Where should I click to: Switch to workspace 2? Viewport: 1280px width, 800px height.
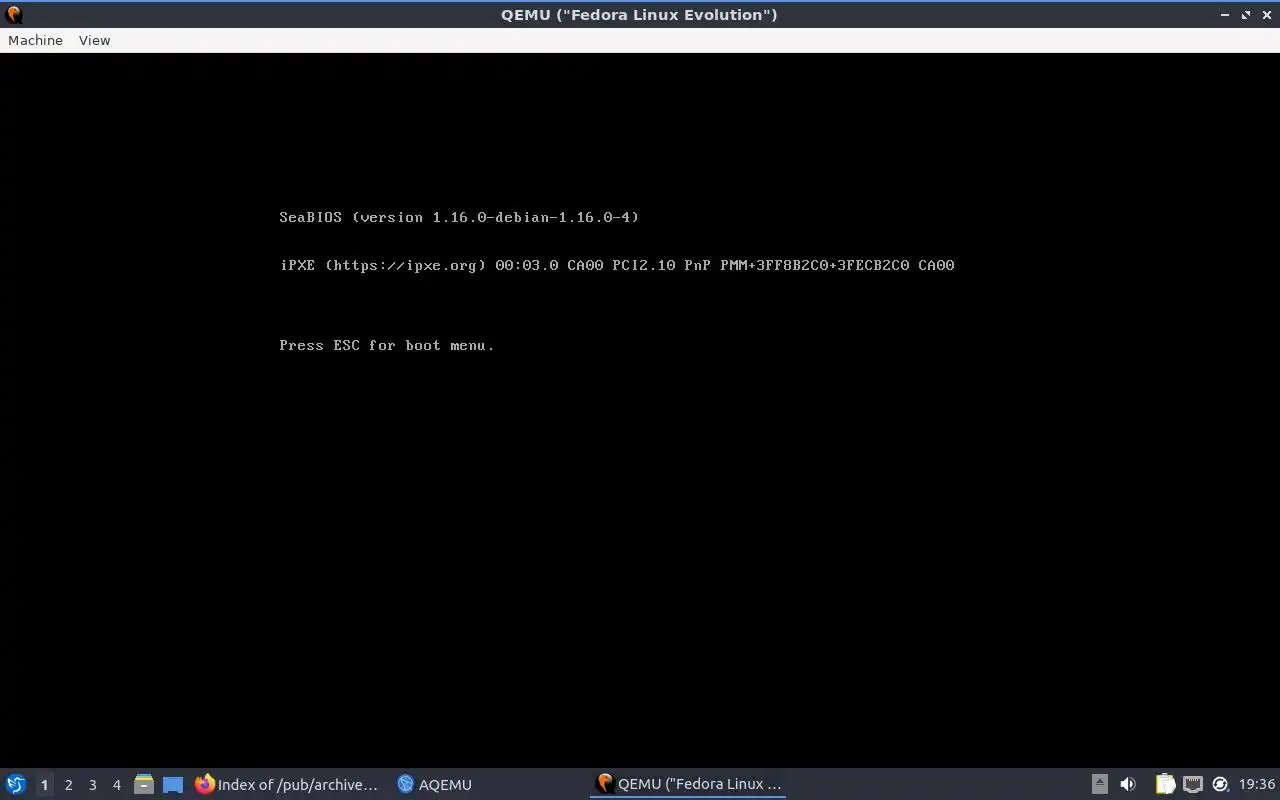point(68,785)
